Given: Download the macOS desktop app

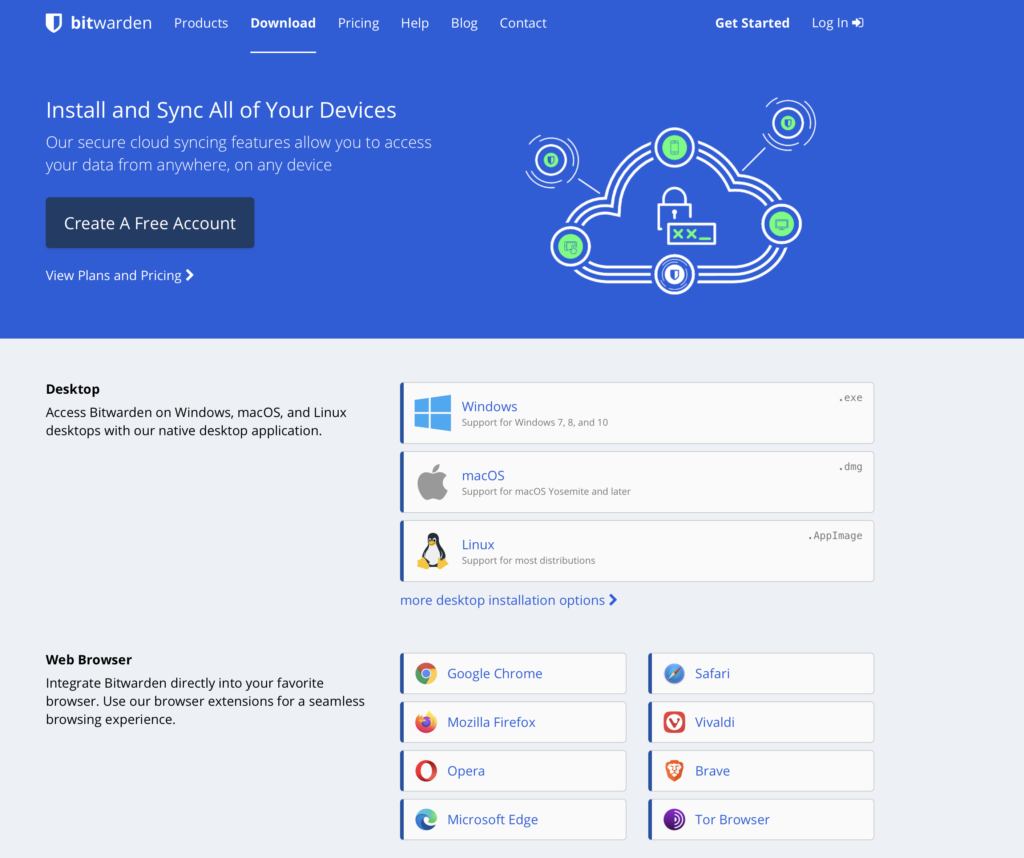Looking at the screenshot, I should click(637, 482).
